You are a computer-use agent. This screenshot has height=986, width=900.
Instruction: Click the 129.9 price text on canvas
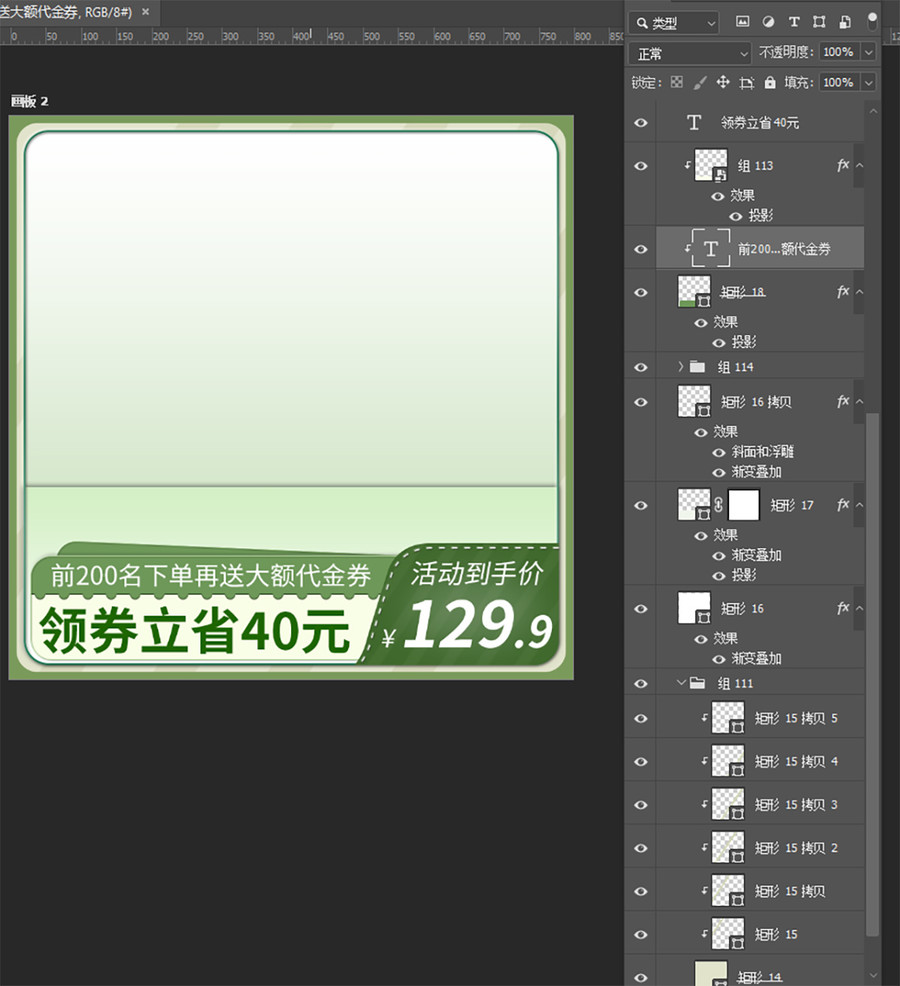click(x=478, y=625)
